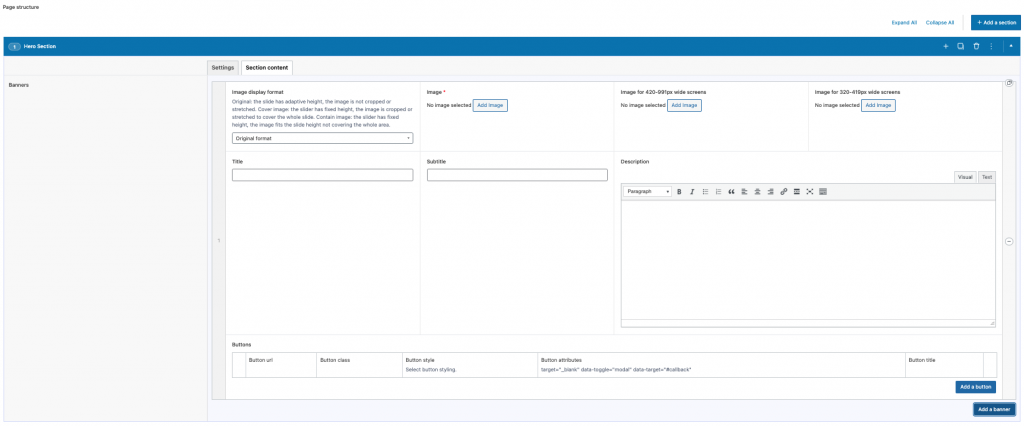Remove banner row with minus circle icon

coord(1009,241)
